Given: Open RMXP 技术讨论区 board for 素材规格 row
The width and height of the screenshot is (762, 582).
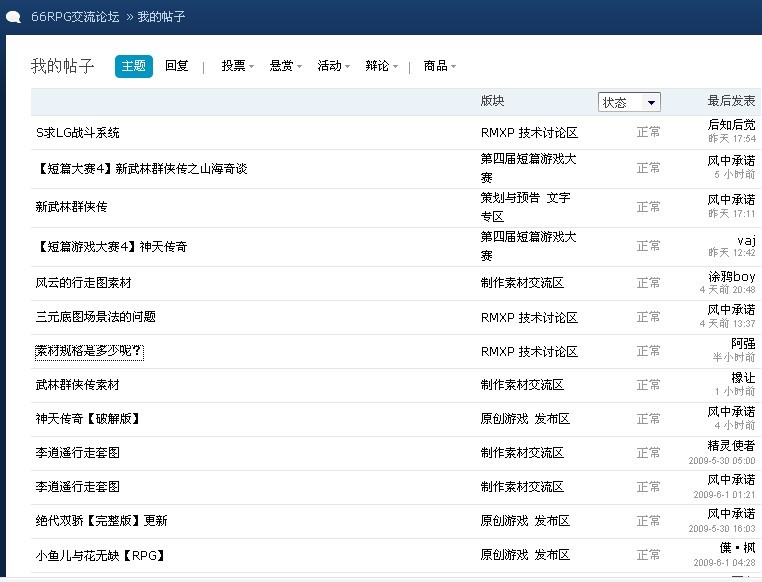Looking at the screenshot, I should coord(529,351).
